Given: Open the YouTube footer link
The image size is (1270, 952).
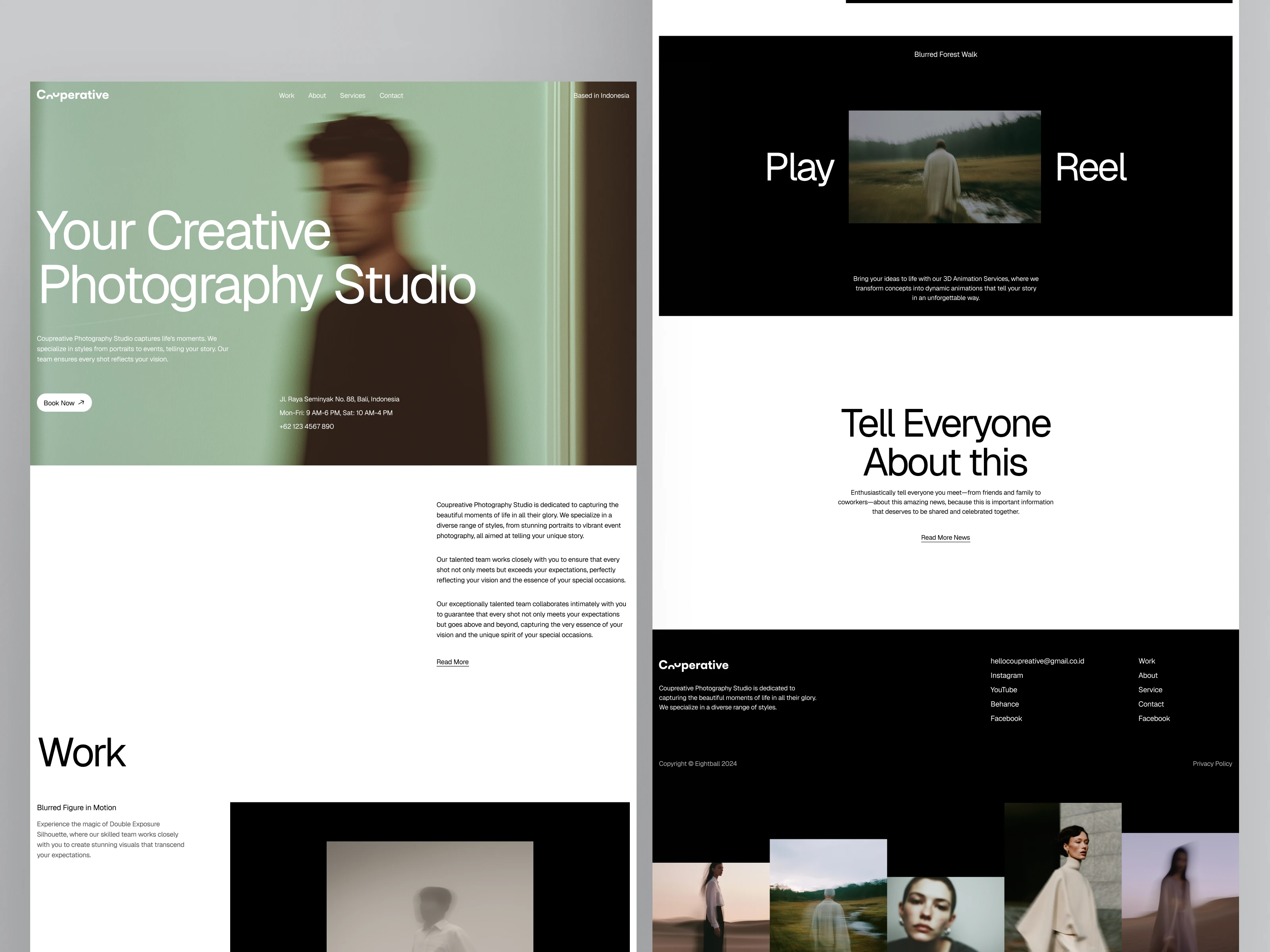Looking at the screenshot, I should 1004,690.
